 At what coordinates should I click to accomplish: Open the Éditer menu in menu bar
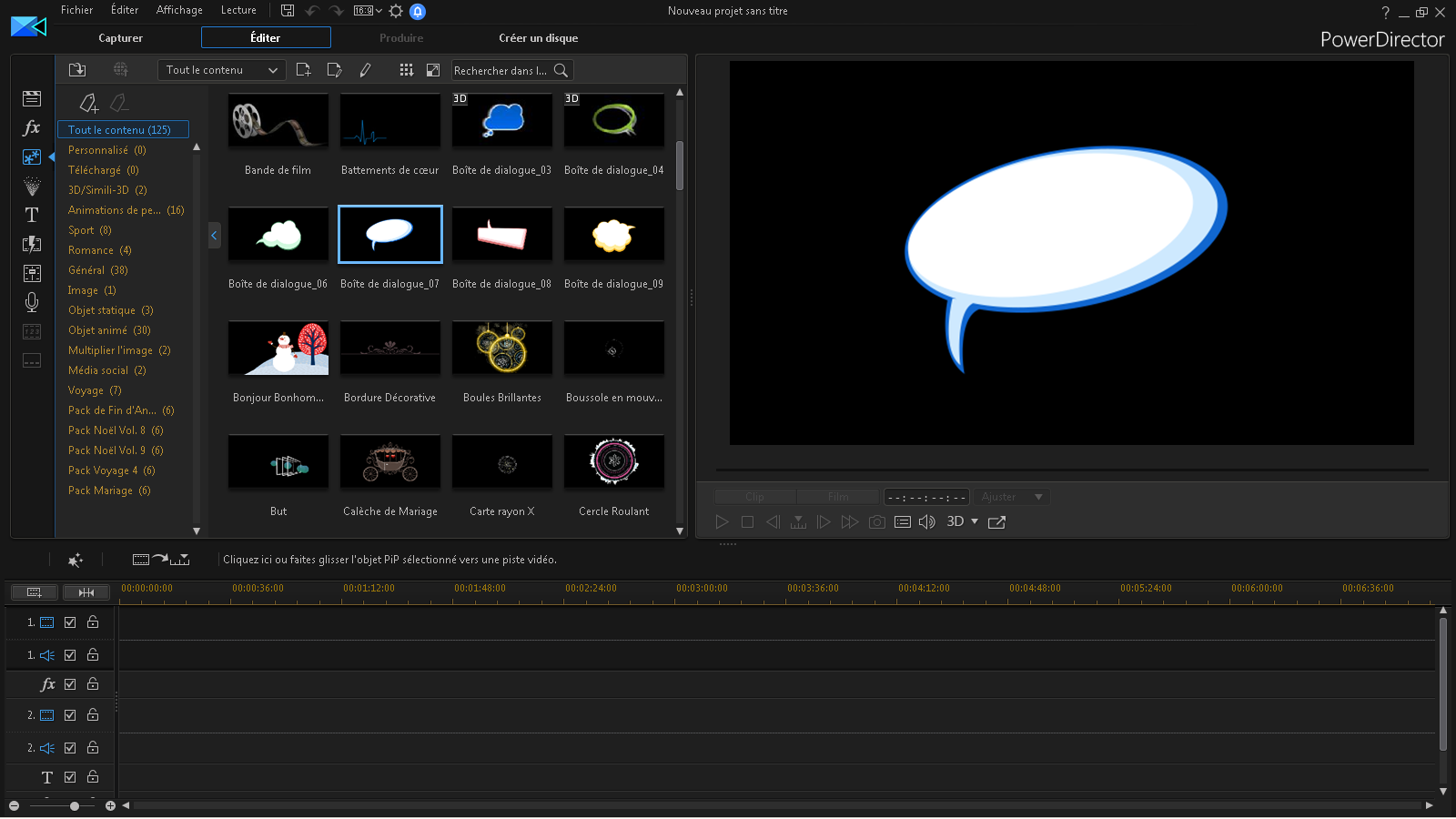tap(125, 10)
